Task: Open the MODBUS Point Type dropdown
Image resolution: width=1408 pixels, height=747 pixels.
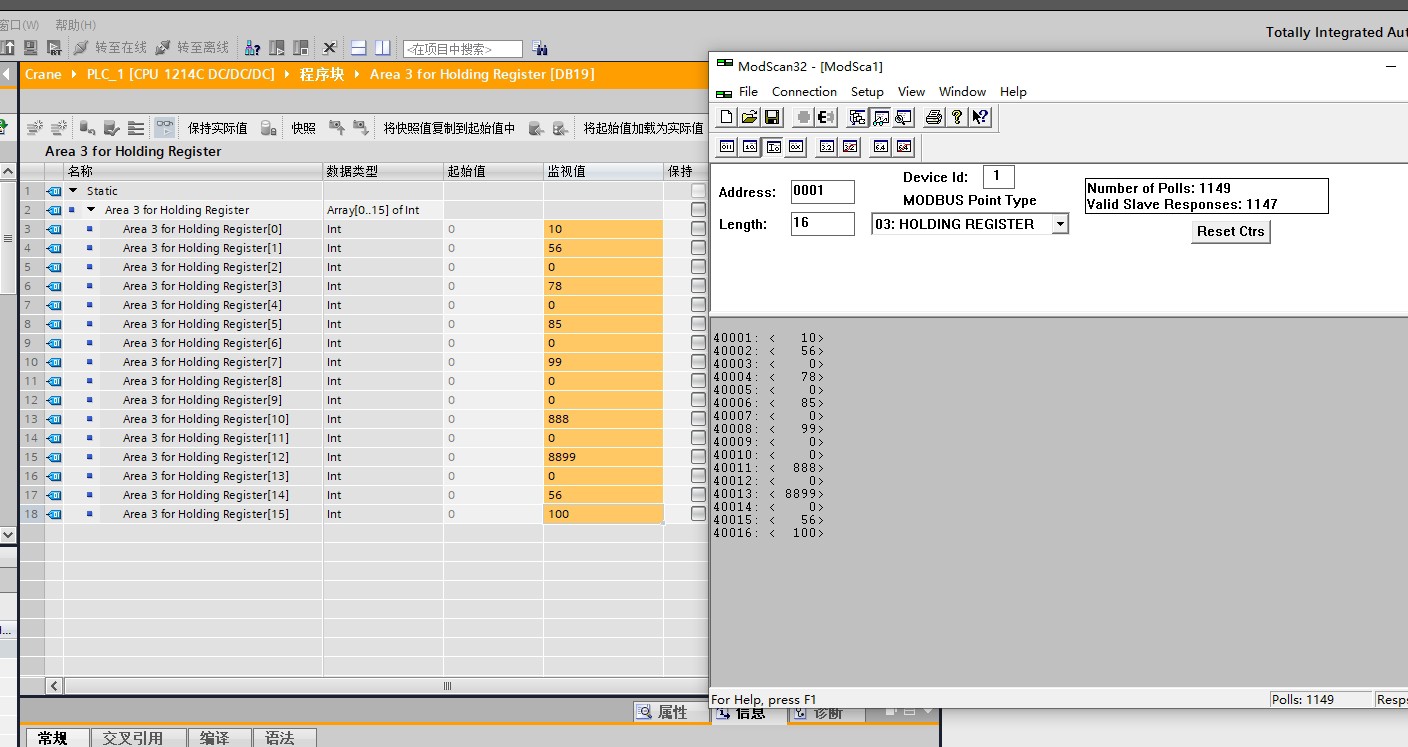Action: point(1059,224)
